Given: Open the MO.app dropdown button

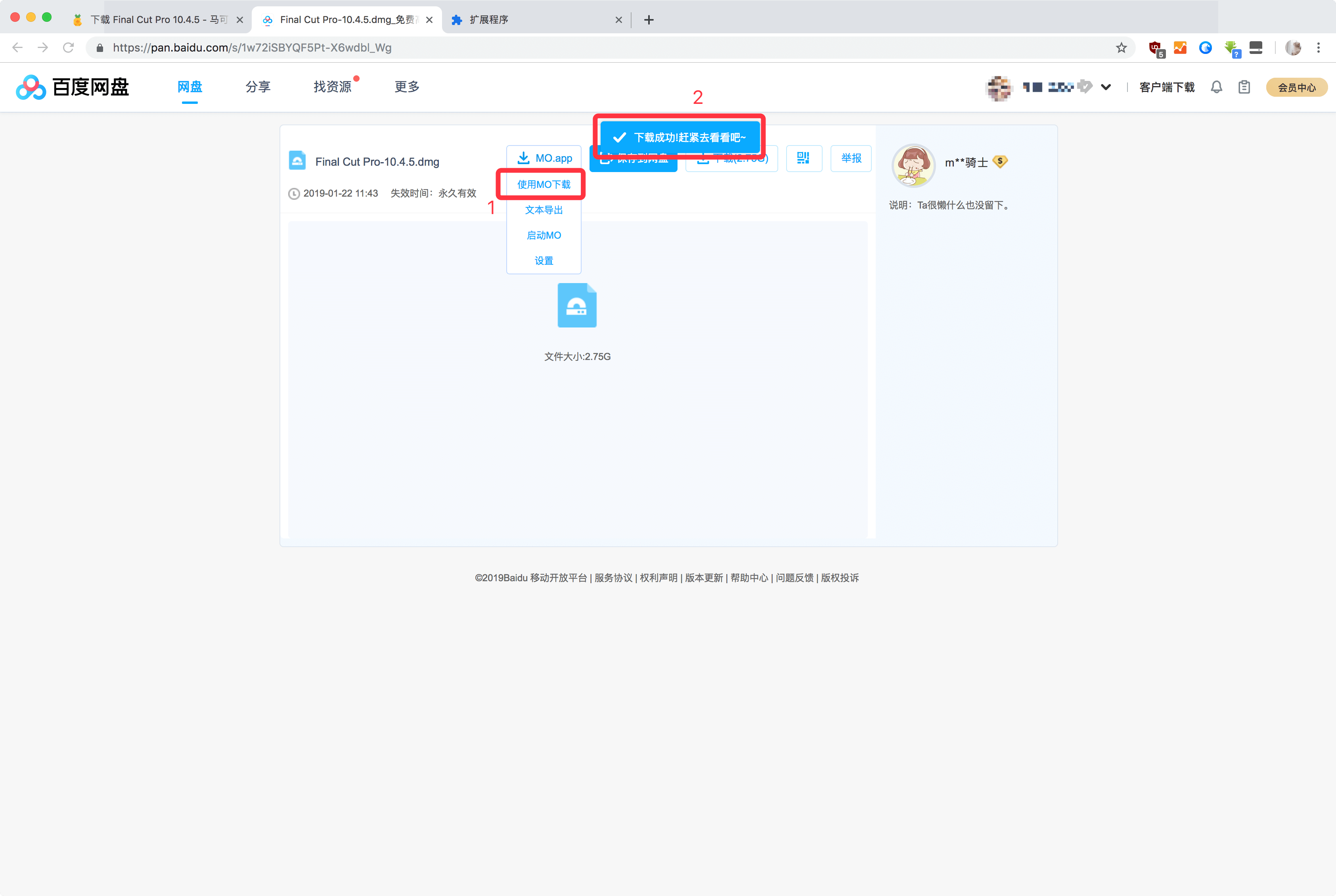Looking at the screenshot, I should [544, 158].
